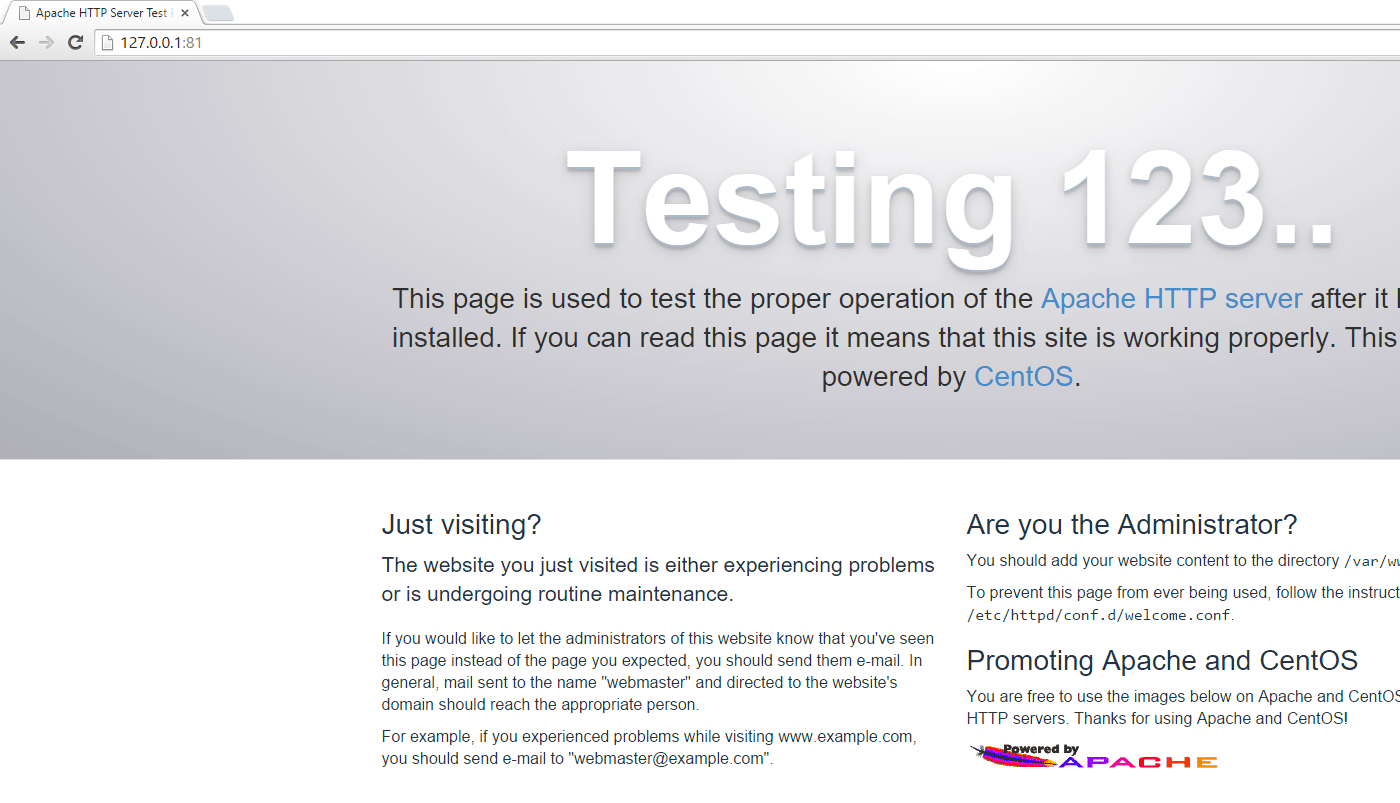Close the Apache HTTP Server Test tab
The image size is (1400, 803).
coord(185,13)
